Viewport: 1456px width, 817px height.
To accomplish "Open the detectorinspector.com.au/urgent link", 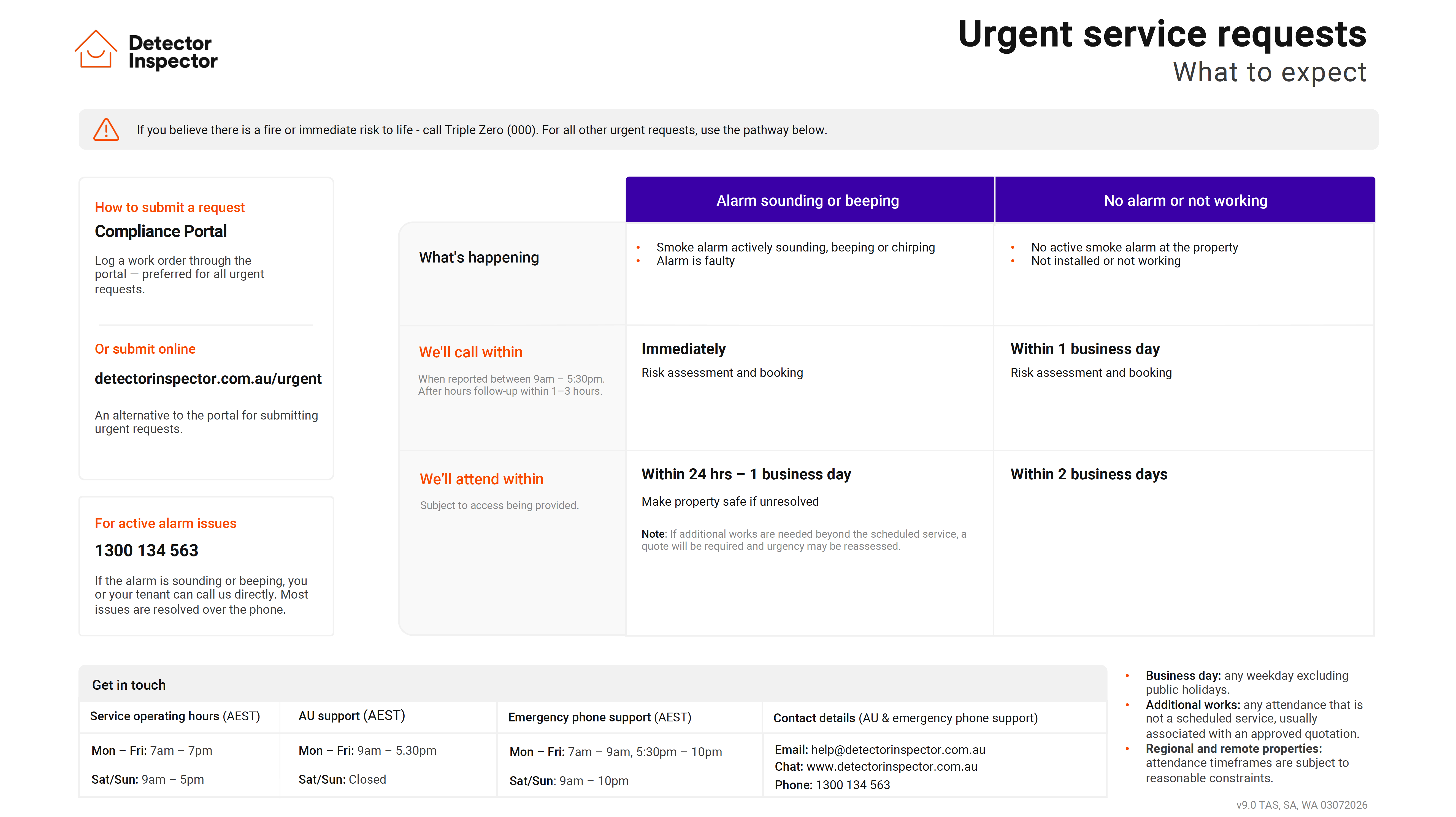I will click(x=208, y=378).
